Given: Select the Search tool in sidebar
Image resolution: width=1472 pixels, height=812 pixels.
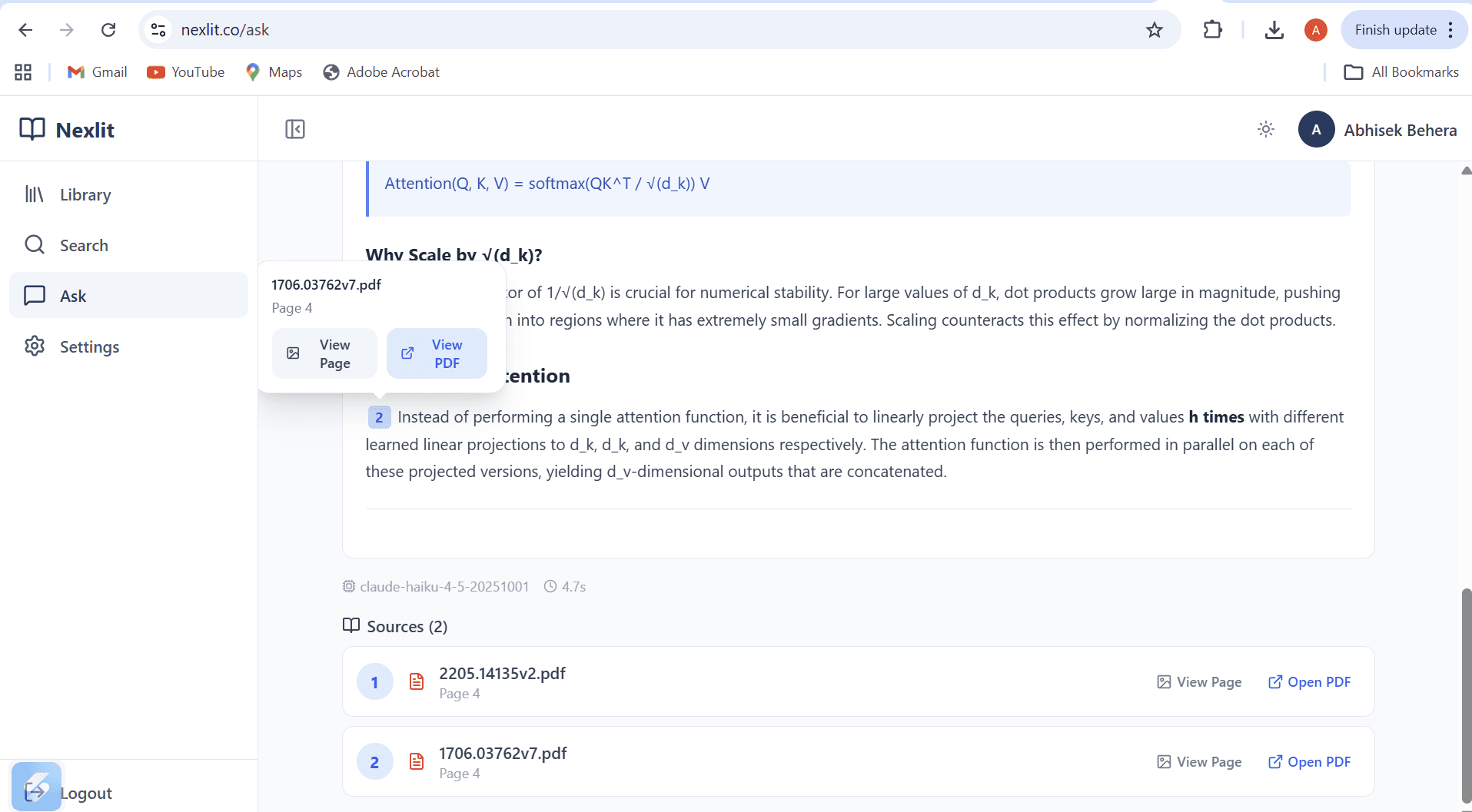Looking at the screenshot, I should click(84, 245).
